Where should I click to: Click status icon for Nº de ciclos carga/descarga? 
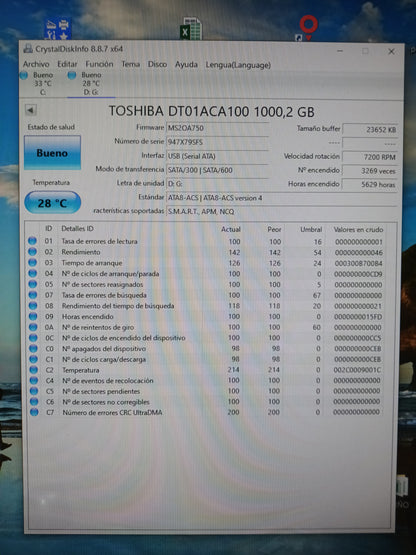(x=34, y=359)
